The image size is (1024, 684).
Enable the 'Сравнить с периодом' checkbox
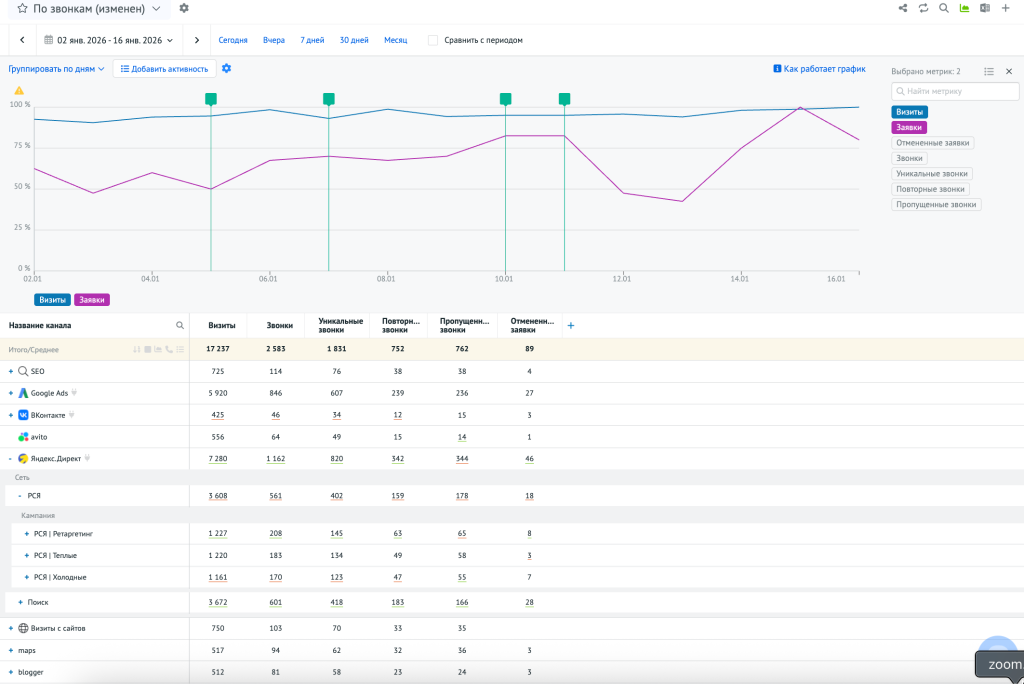[432, 40]
